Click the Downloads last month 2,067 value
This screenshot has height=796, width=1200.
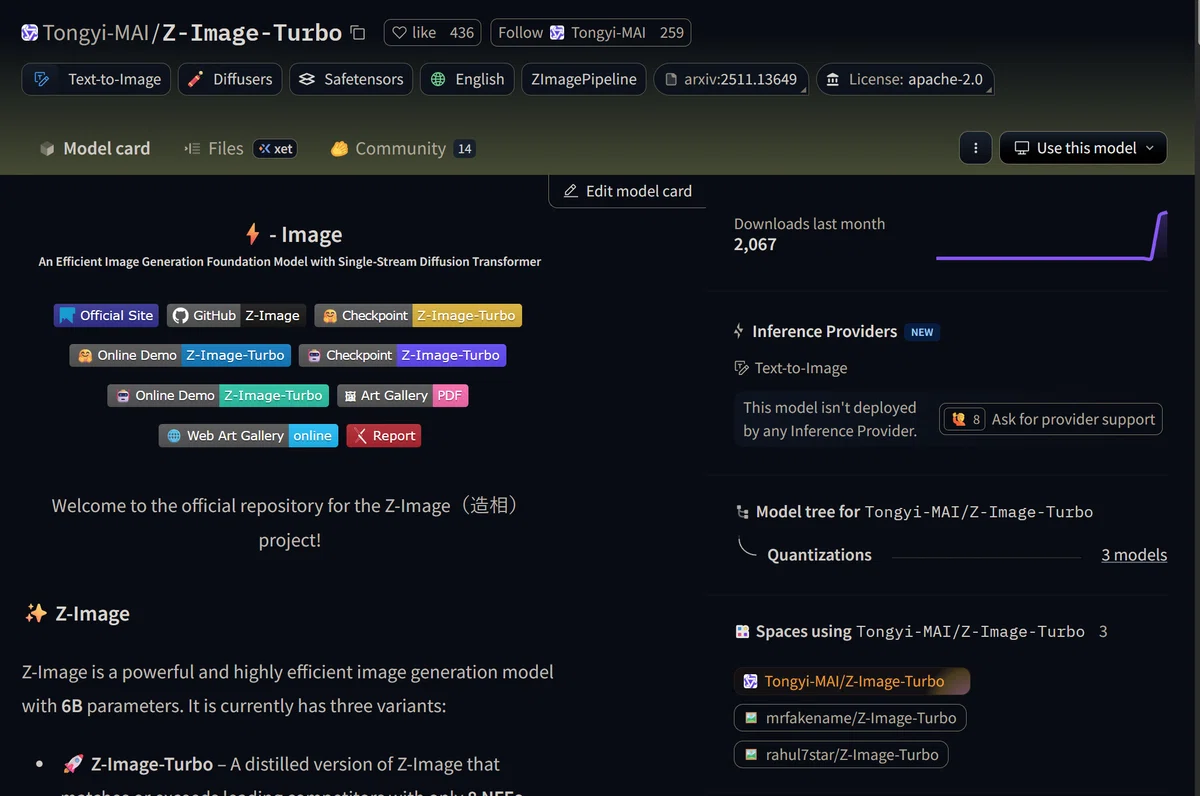(755, 244)
